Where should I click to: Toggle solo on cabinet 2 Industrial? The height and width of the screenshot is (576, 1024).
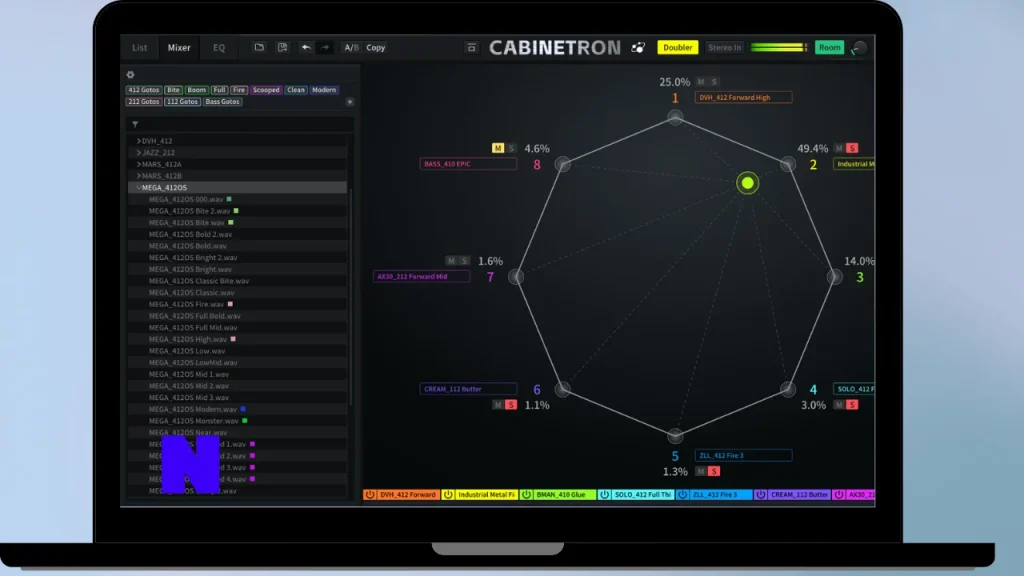[x=852, y=149]
